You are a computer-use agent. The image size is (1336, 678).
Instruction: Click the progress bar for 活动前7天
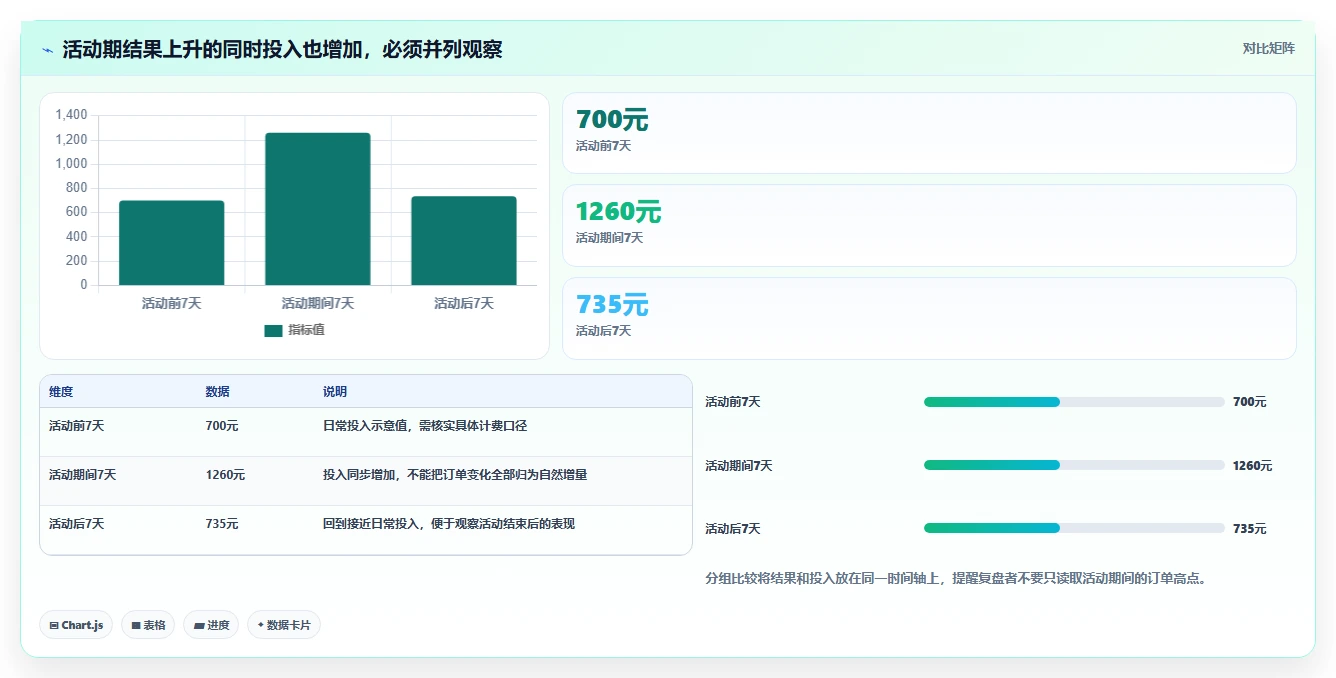1074,402
